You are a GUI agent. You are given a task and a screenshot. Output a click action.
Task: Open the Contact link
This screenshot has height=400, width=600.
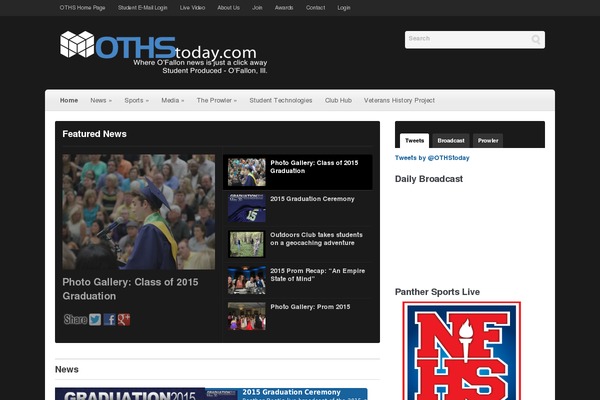(315, 8)
